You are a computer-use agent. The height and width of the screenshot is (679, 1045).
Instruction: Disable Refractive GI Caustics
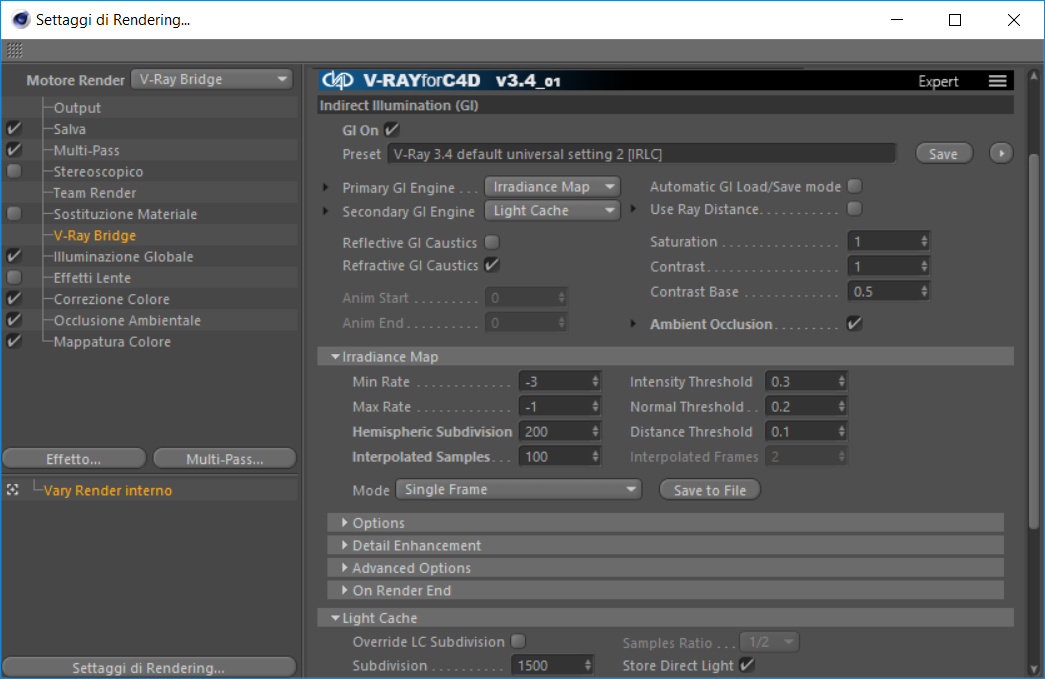pos(492,265)
